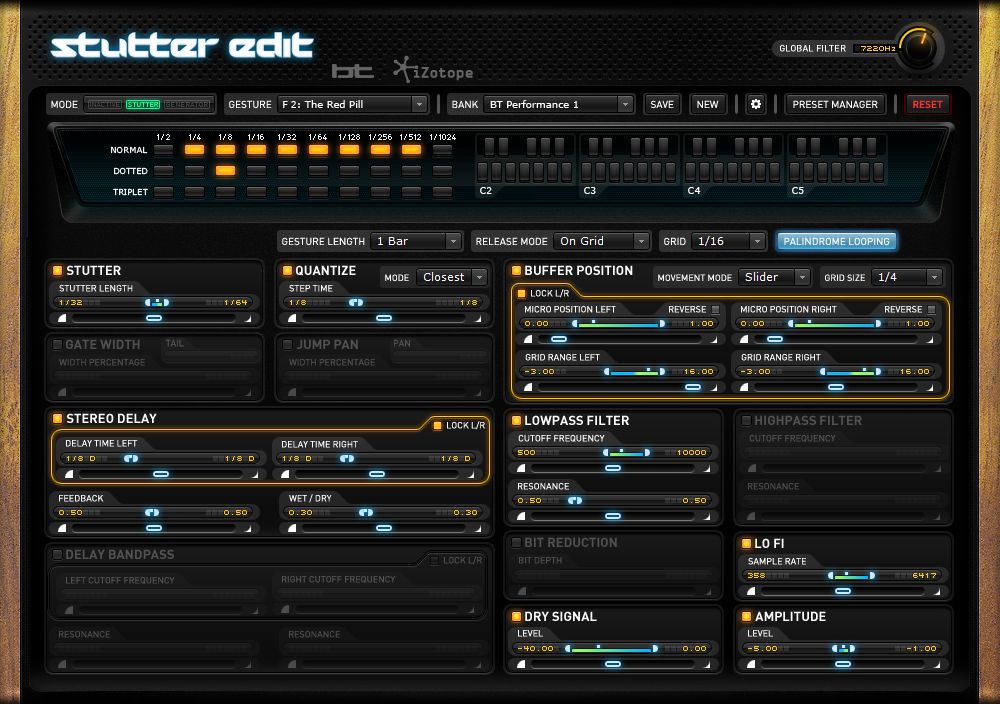Click first white key of C2 octave
Screen dimensions: 1000x704
(483, 171)
